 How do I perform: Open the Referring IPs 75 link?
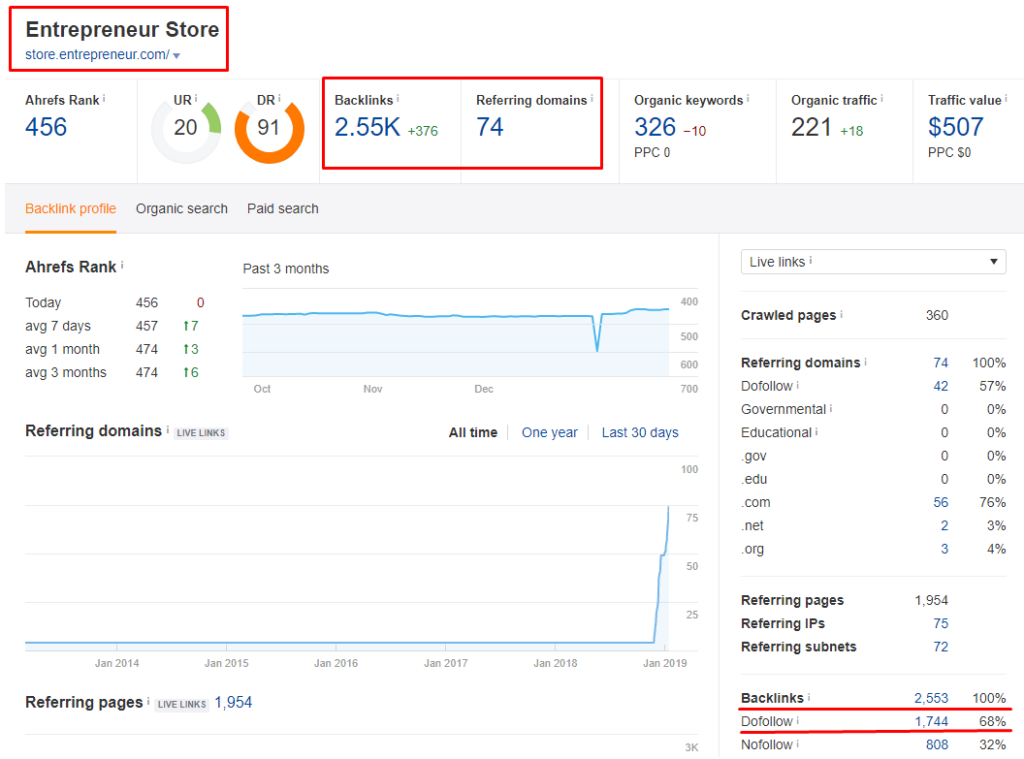pos(941,623)
